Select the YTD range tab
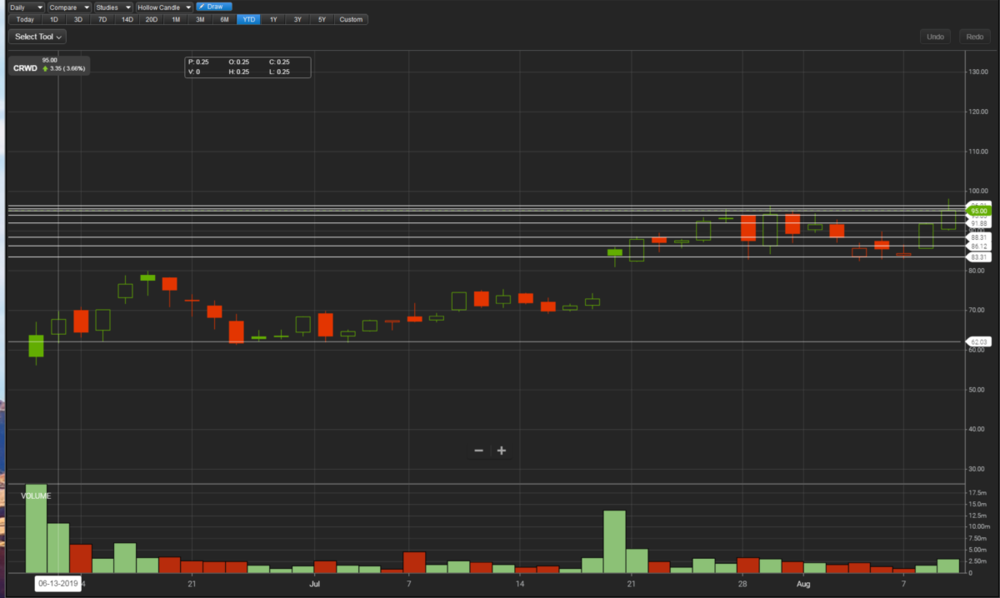 coord(248,20)
